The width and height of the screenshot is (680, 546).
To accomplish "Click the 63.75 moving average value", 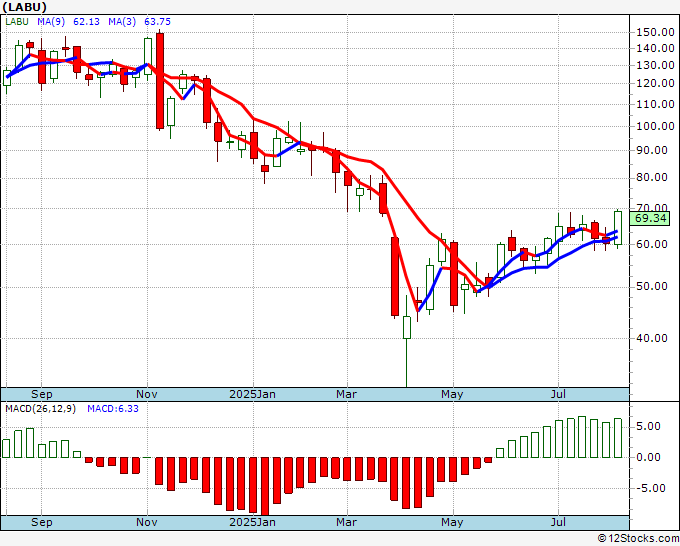I will click(x=157, y=22).
